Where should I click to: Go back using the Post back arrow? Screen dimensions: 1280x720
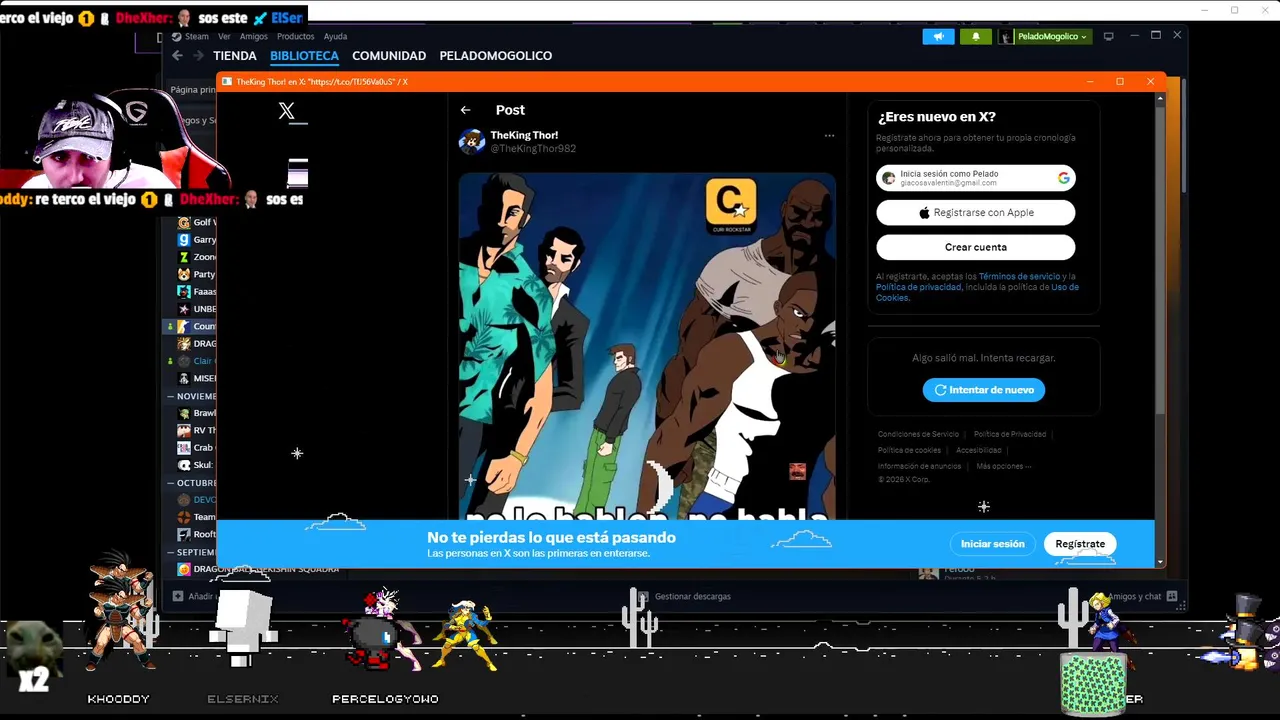pyautogui.click(x=465, y=110)
